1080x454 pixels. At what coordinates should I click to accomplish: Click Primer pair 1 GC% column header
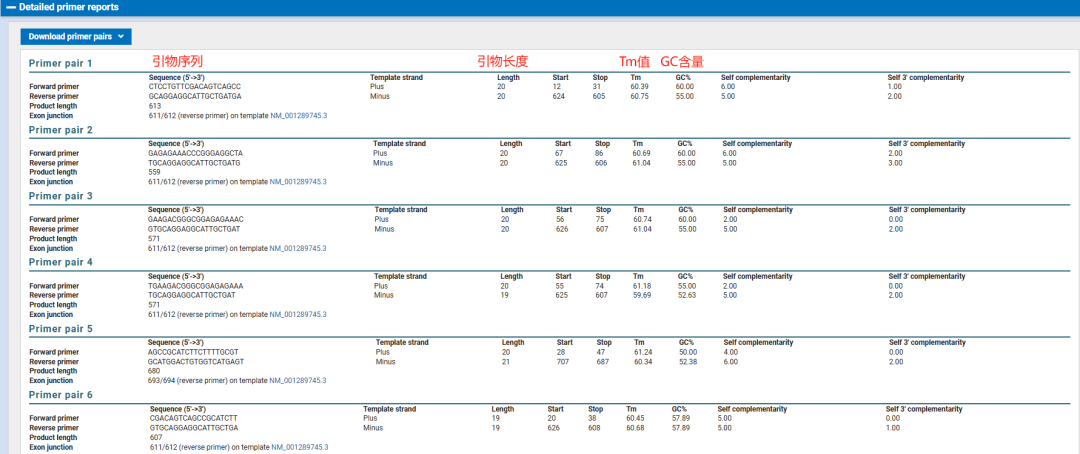[x=684, y=78]
